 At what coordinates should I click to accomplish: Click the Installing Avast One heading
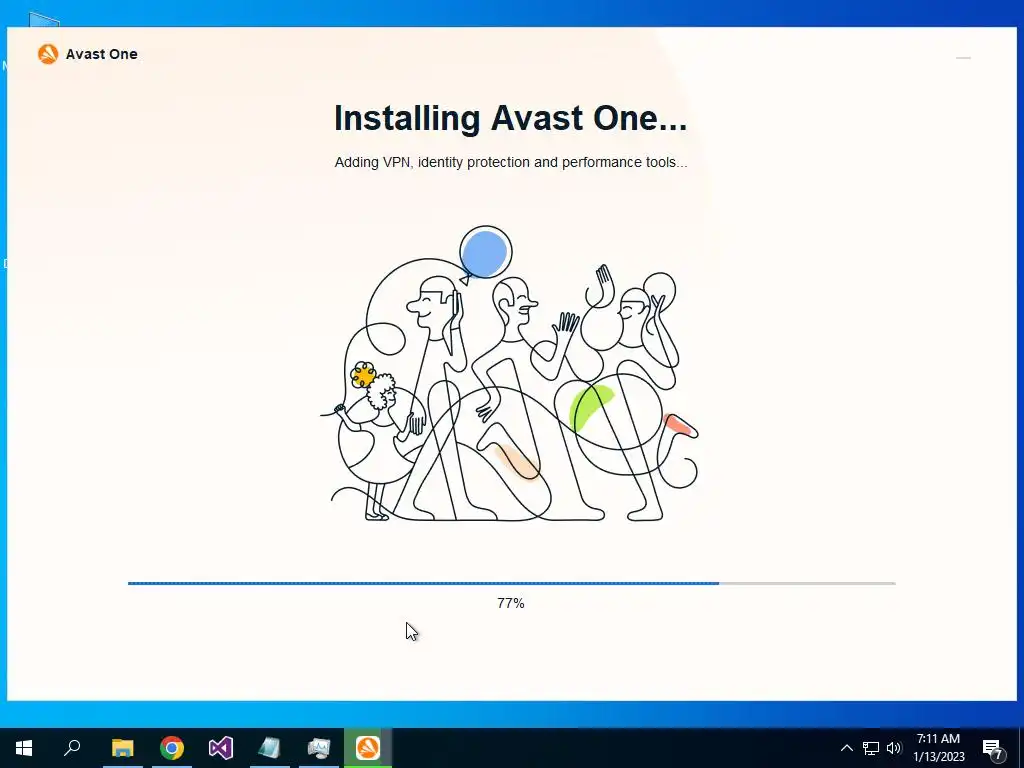[x=510, y=118]
